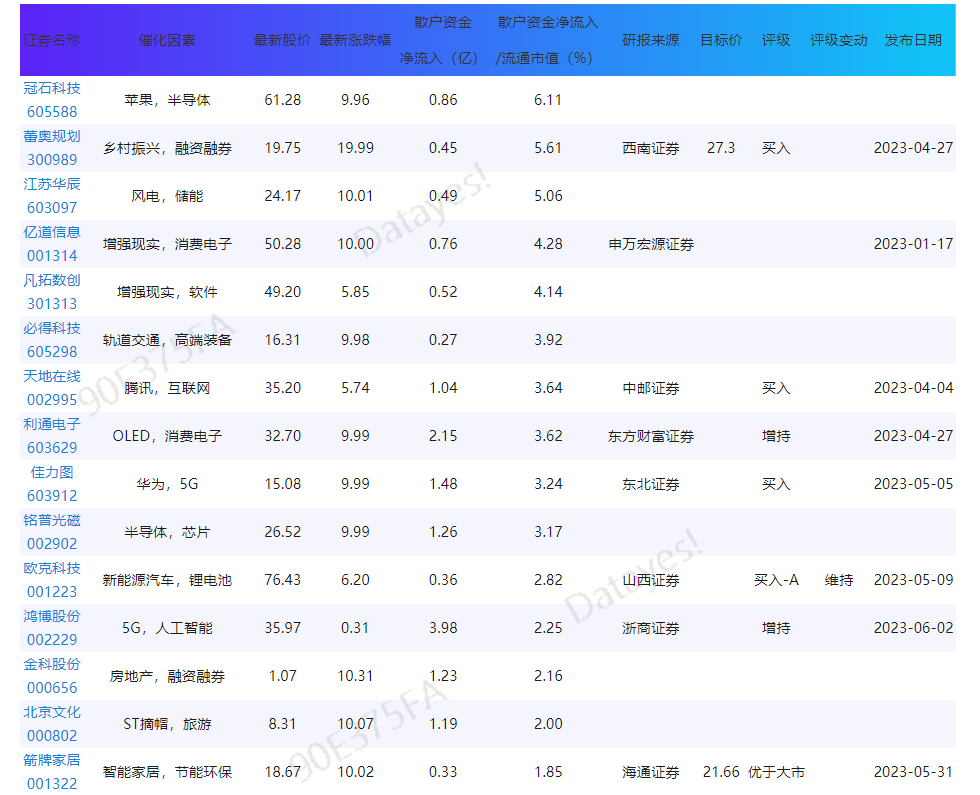Screen dimensions: 980x795
Task: Open stock code 001322
Action: click(x=52, y=784)
